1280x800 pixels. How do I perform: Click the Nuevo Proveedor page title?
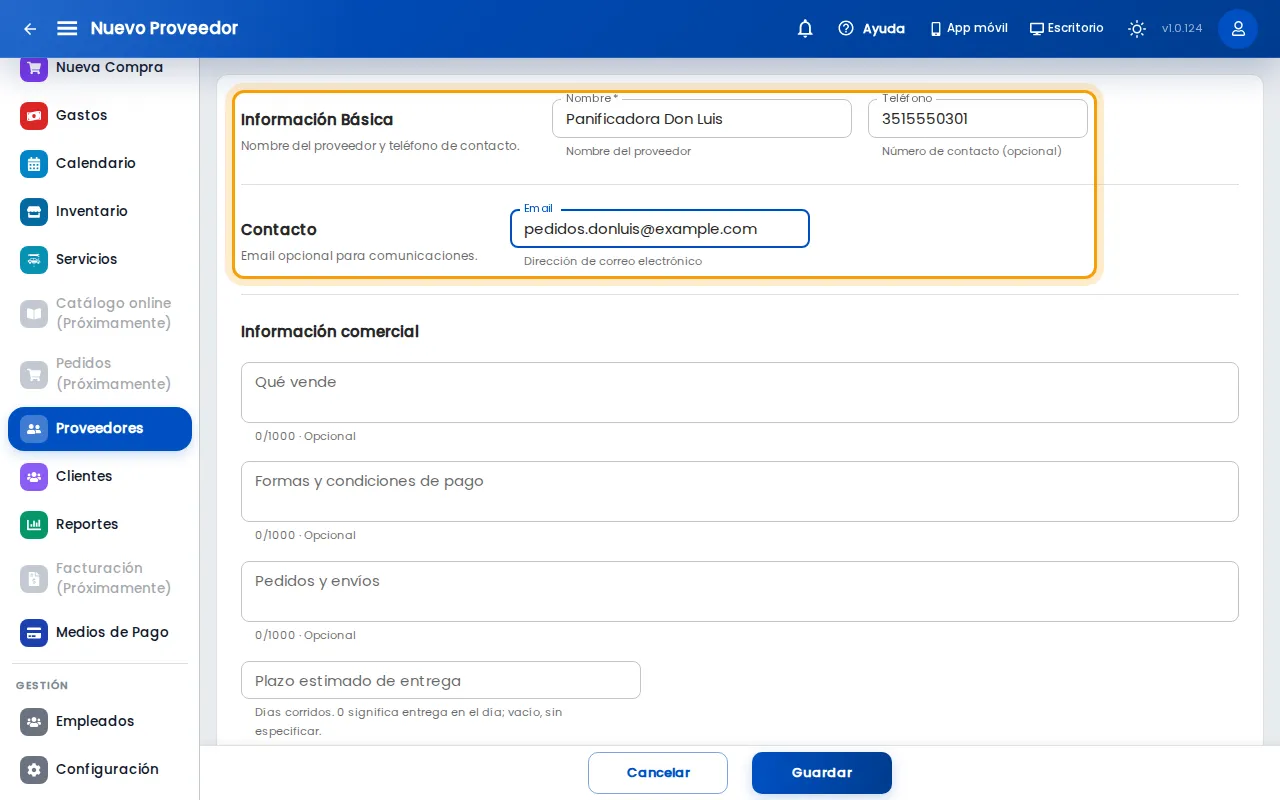tap(164, 28)
